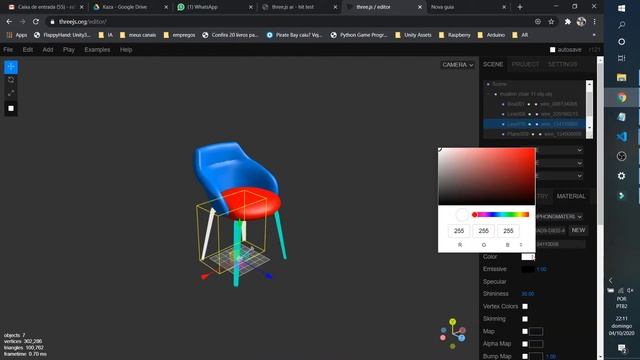
Task: Open the Chrome three-dot menu
Action: point(594,22)
